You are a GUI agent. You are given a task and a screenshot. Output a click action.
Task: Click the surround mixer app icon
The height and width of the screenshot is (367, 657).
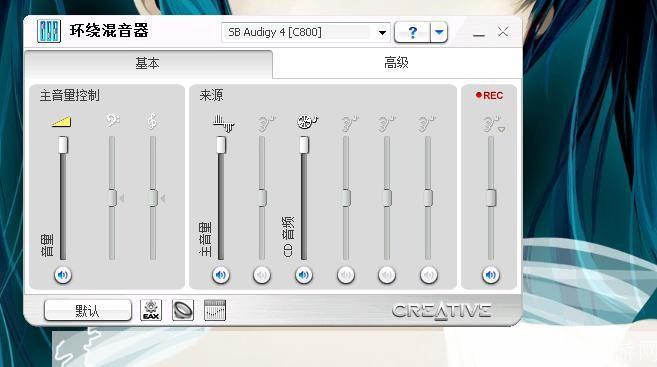pos(49,31)
